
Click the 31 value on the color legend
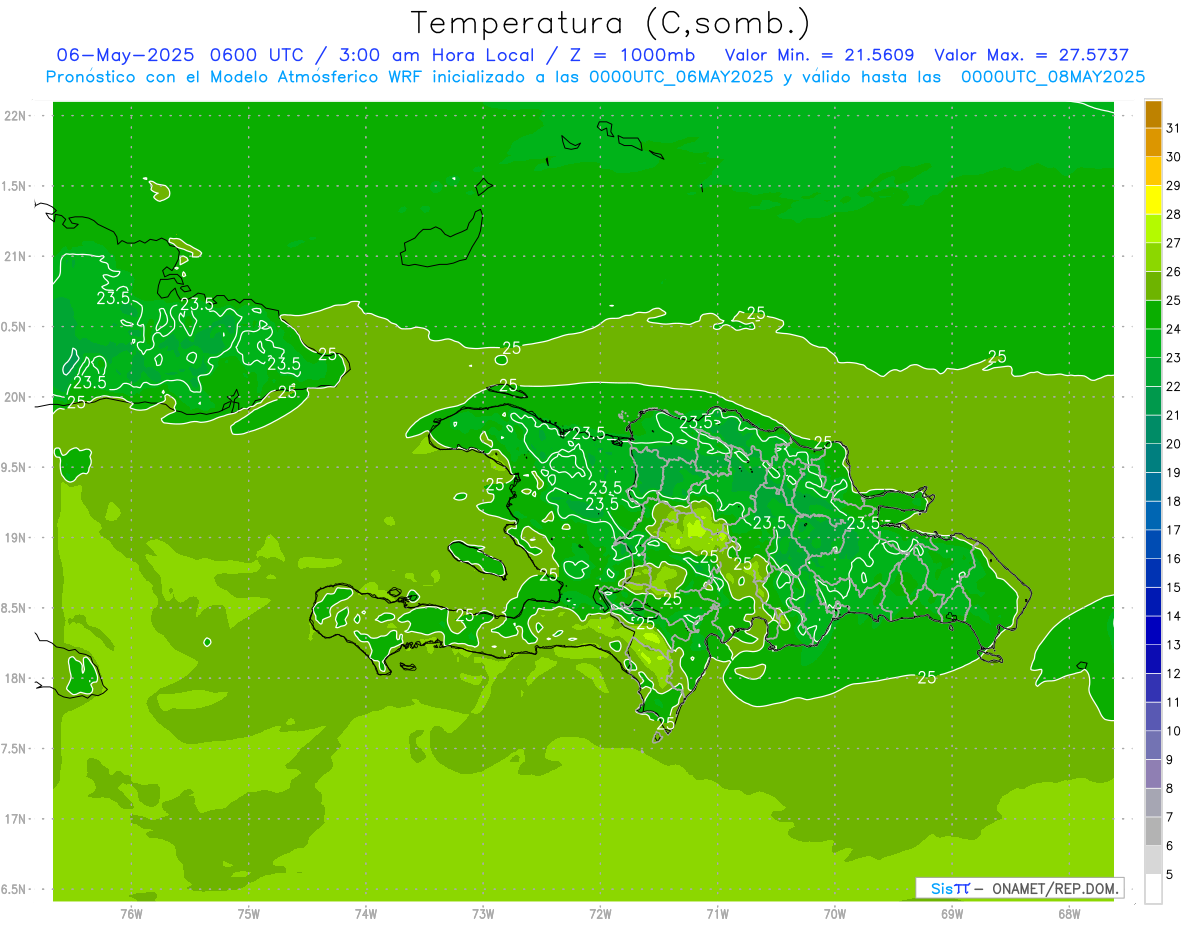coord(1174,128)
